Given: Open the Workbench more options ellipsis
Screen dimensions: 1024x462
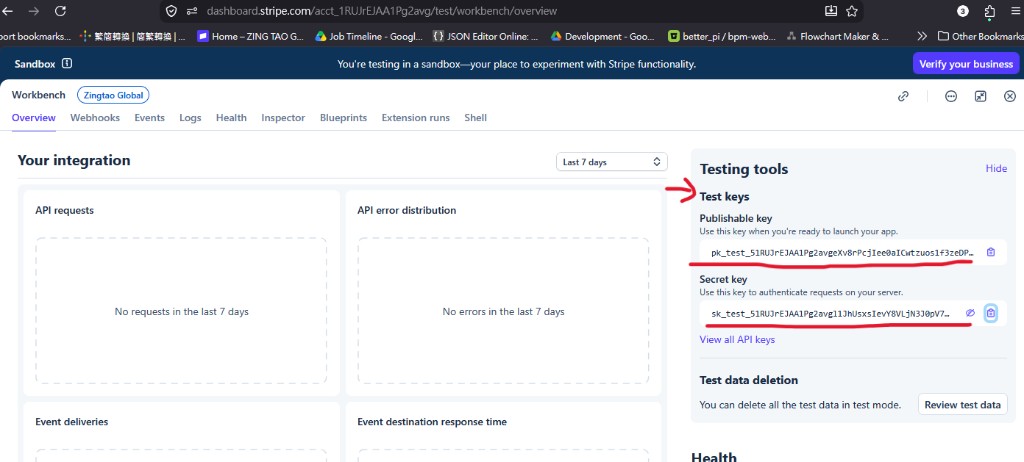Looking at the screenshot, I should (951, 96).
